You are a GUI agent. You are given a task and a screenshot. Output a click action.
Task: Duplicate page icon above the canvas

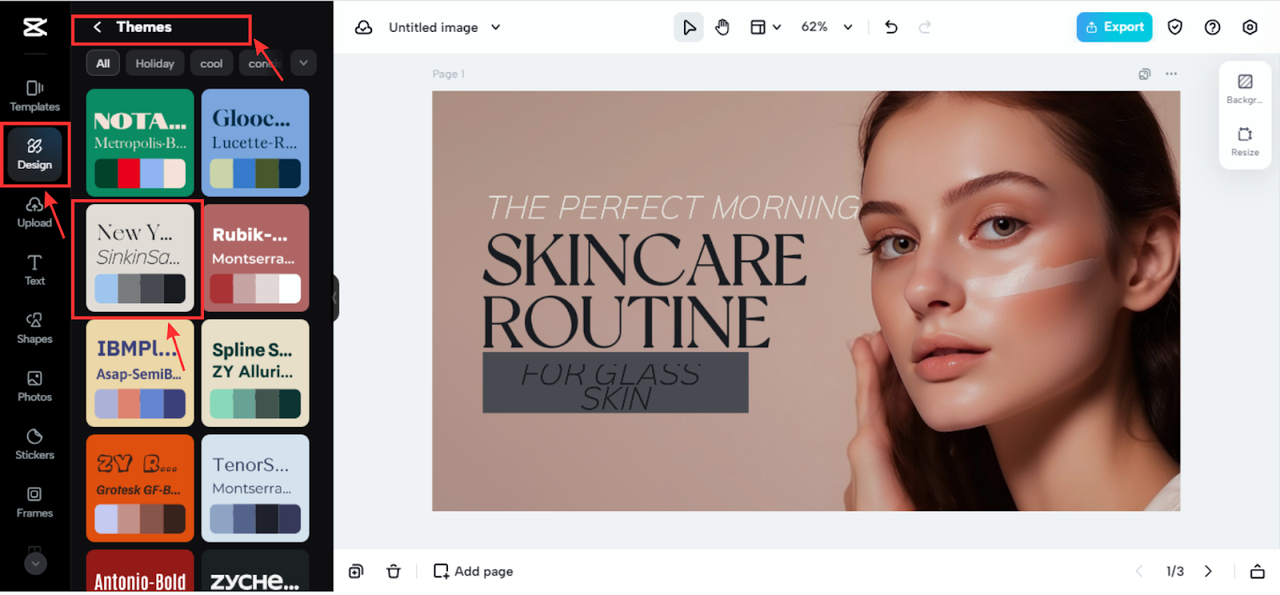click(x=1145, y=74)
